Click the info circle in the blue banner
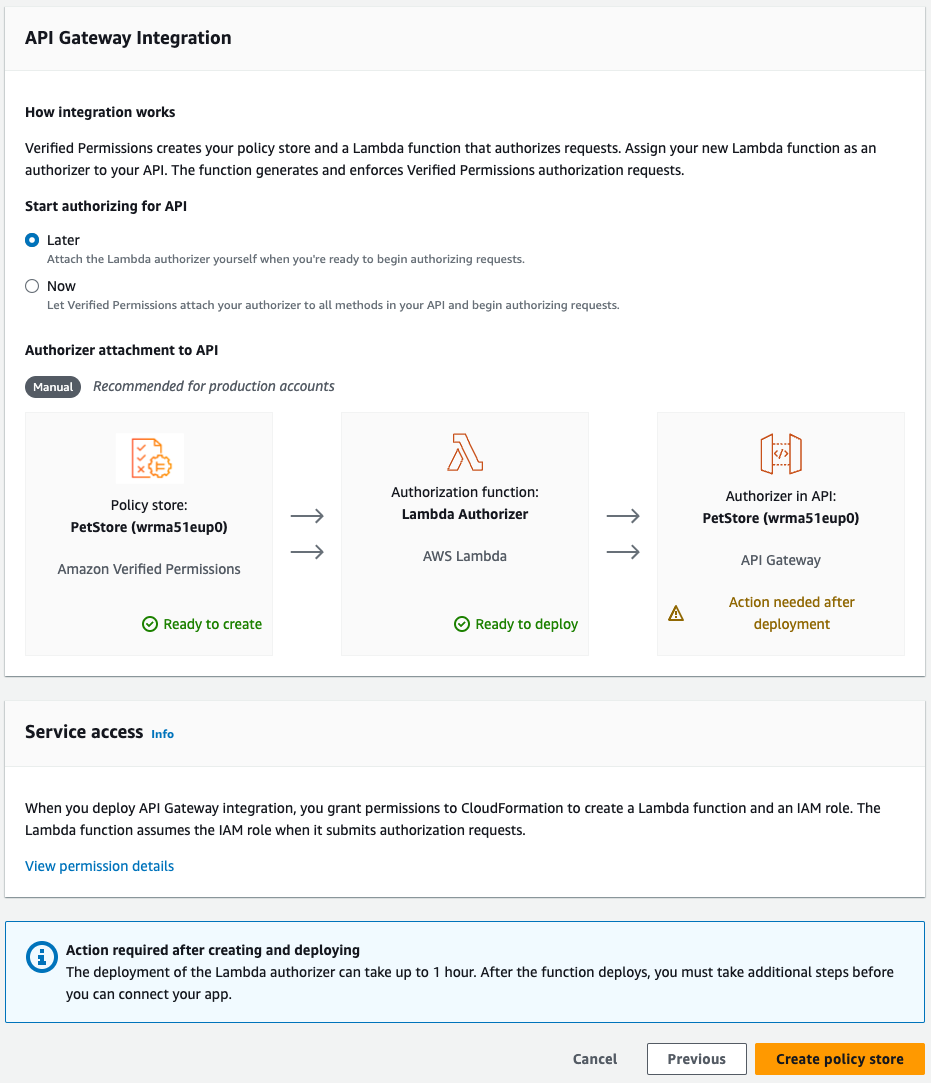Image resolution: width=931 pixels, height=1083 pixels. [x=41, y=956]
